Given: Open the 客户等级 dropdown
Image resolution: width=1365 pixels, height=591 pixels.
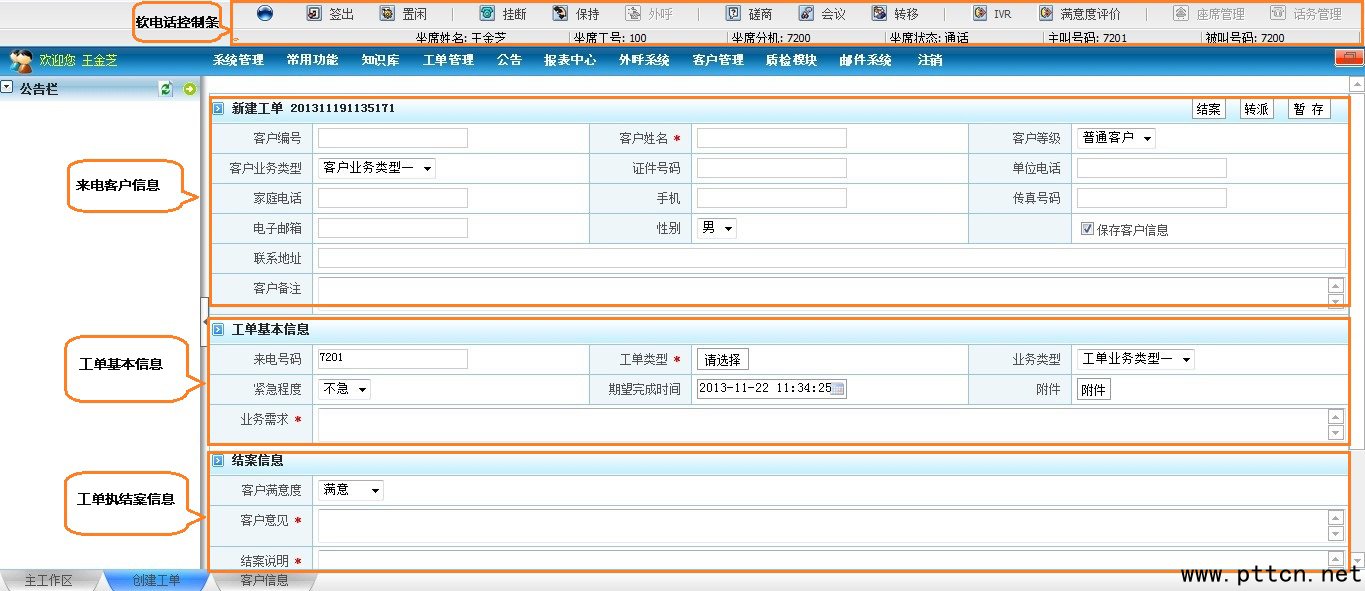Looking at the screenshot, I should point(1116,138).
